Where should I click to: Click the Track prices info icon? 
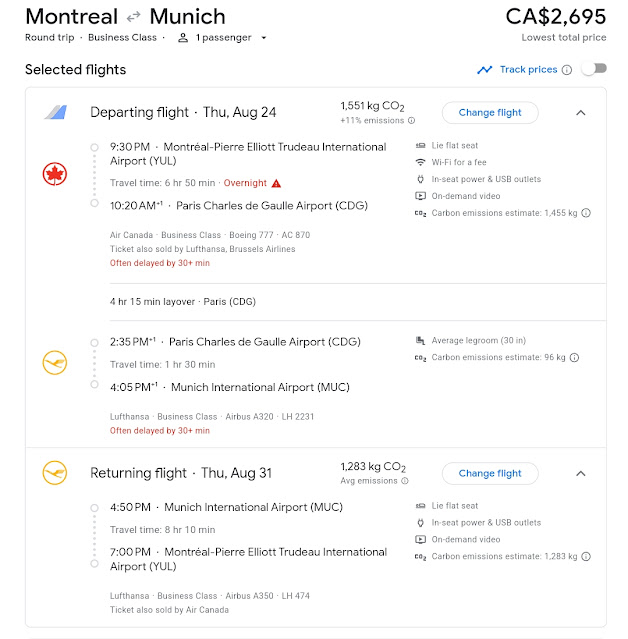pos(567,70)
